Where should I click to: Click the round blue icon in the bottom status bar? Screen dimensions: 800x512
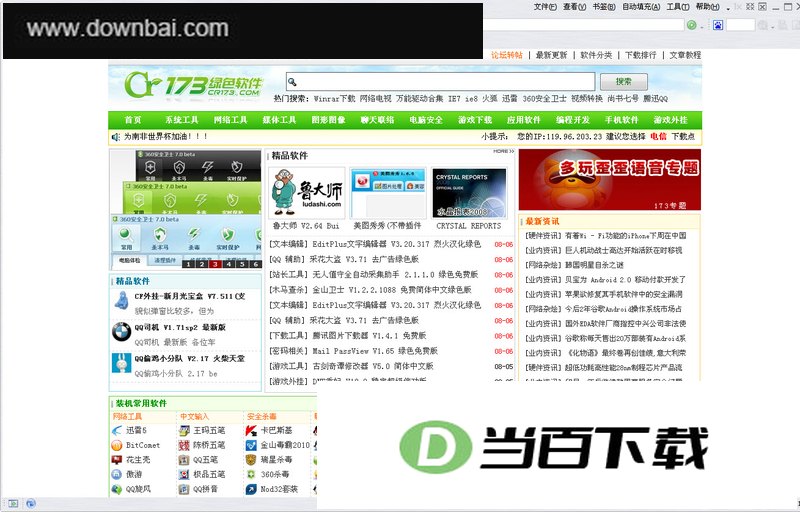coord(31,503)
